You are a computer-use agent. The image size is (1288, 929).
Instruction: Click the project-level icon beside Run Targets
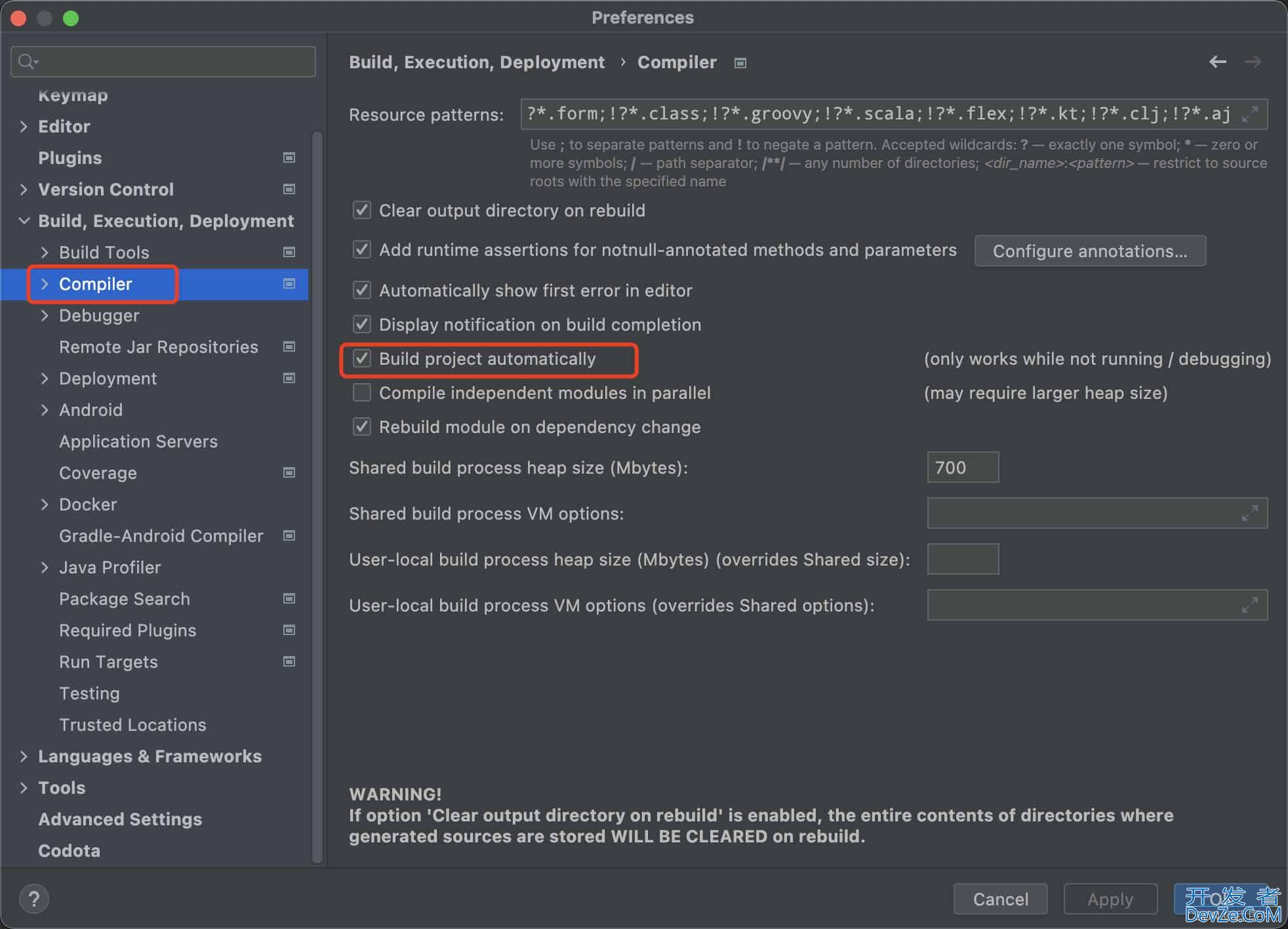pyautogui.click(x=289, y=661)
